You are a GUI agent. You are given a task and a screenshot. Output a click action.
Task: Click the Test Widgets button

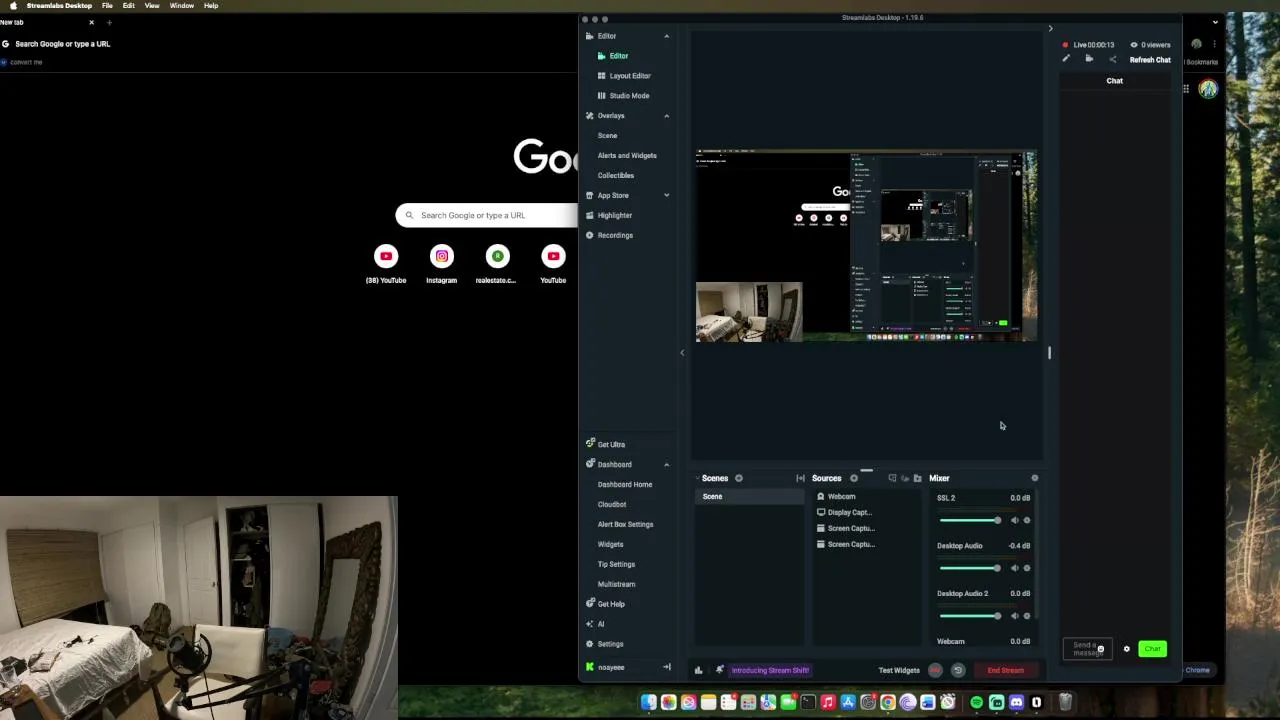click(898, 670)
